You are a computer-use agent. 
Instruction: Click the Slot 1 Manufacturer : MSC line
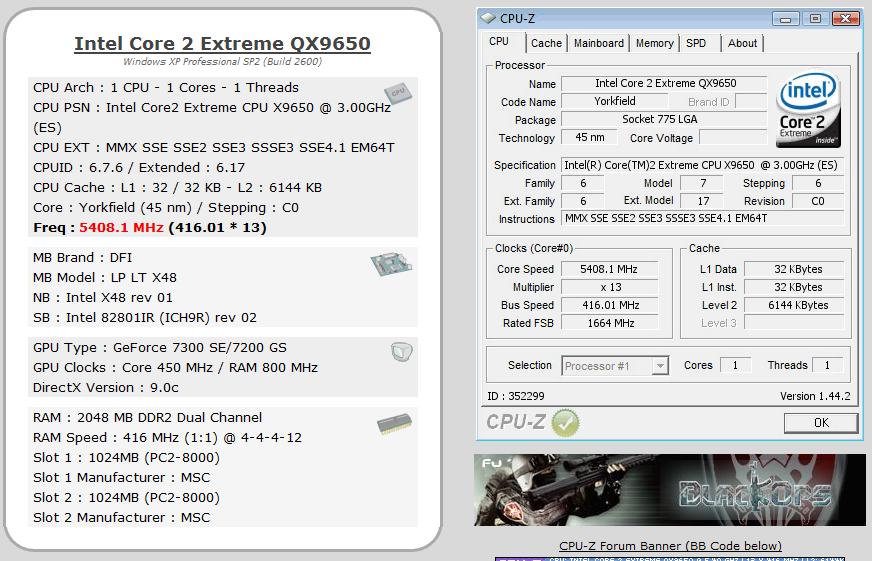121,478
